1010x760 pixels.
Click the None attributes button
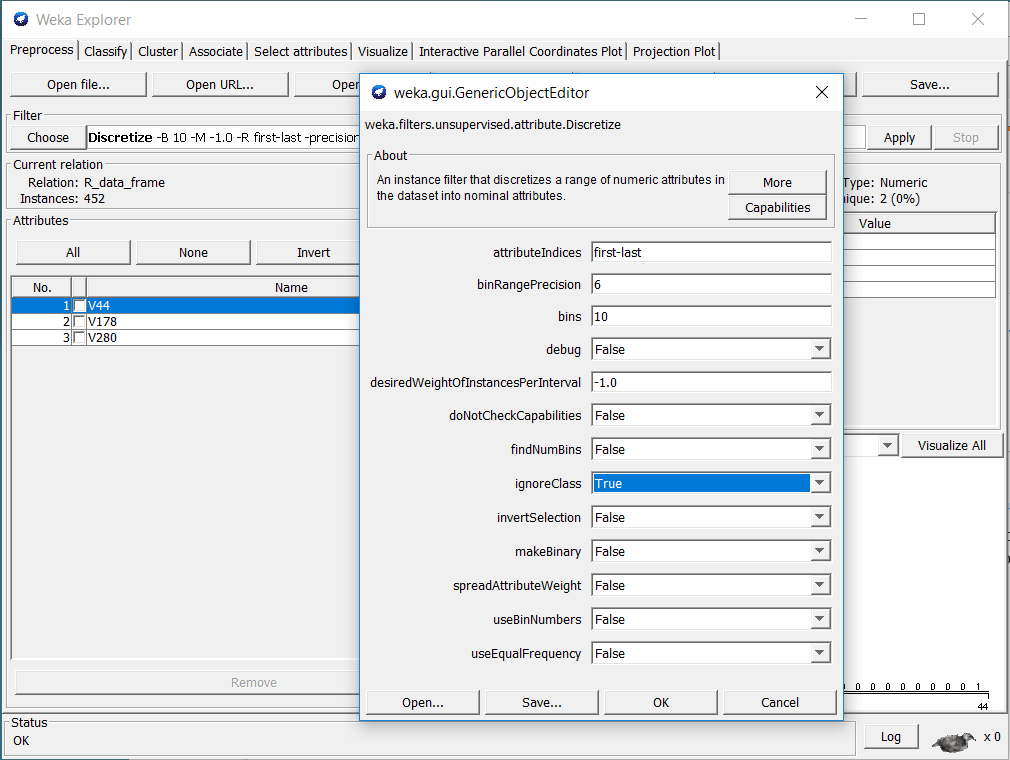(193, 252)
